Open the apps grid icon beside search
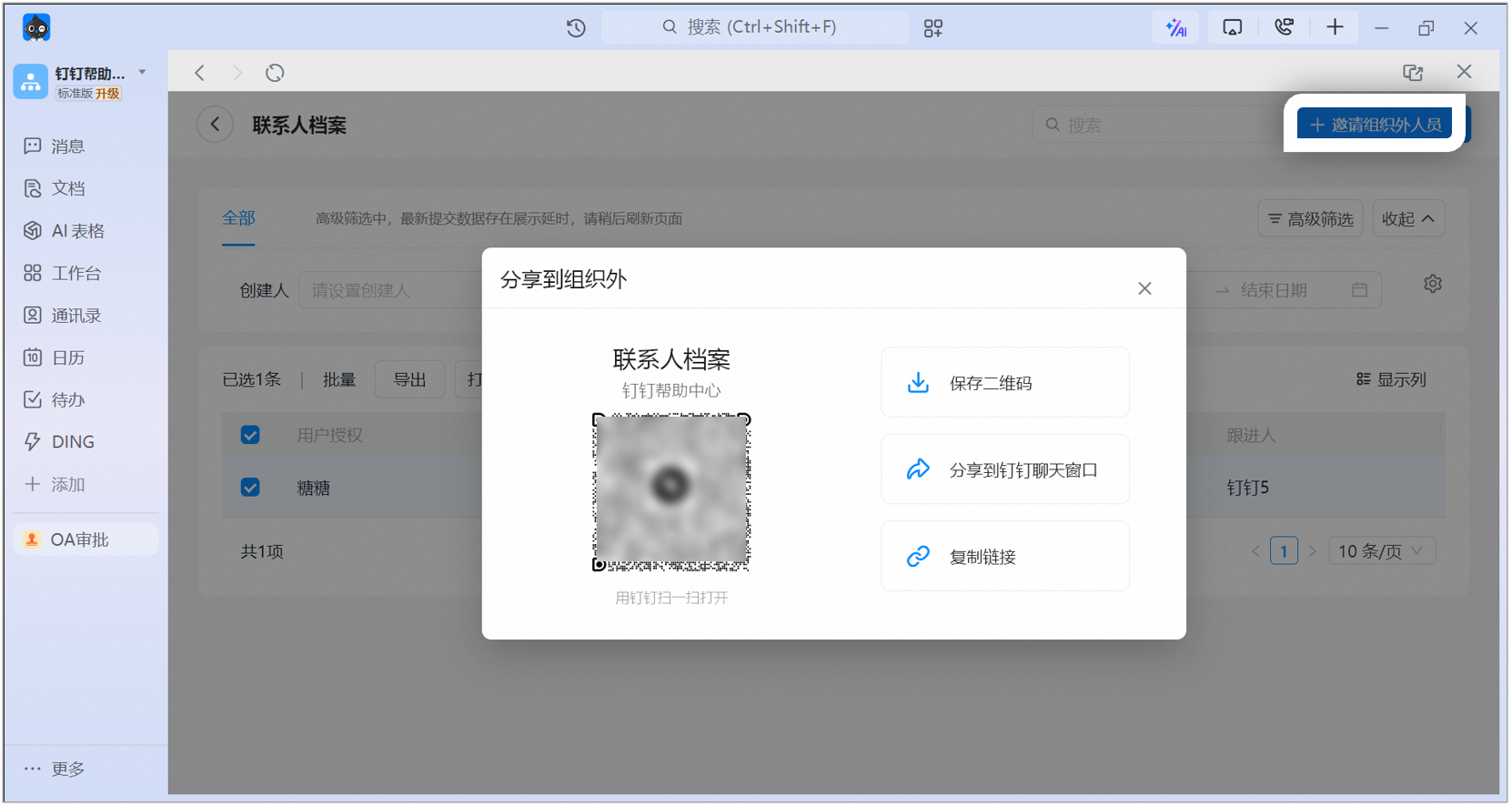 [x=933, y=28]
